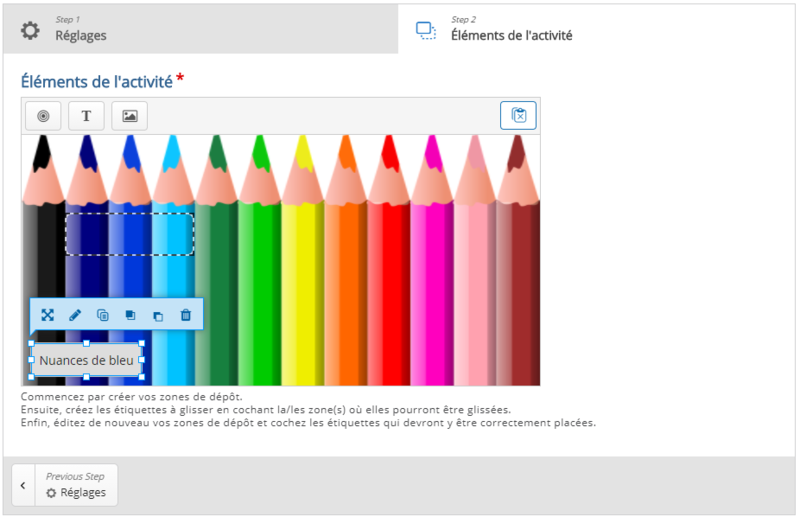The image size is (800, 517).
Task: Click the Réglages gear icon in header
Action: (x=31, y=30)
